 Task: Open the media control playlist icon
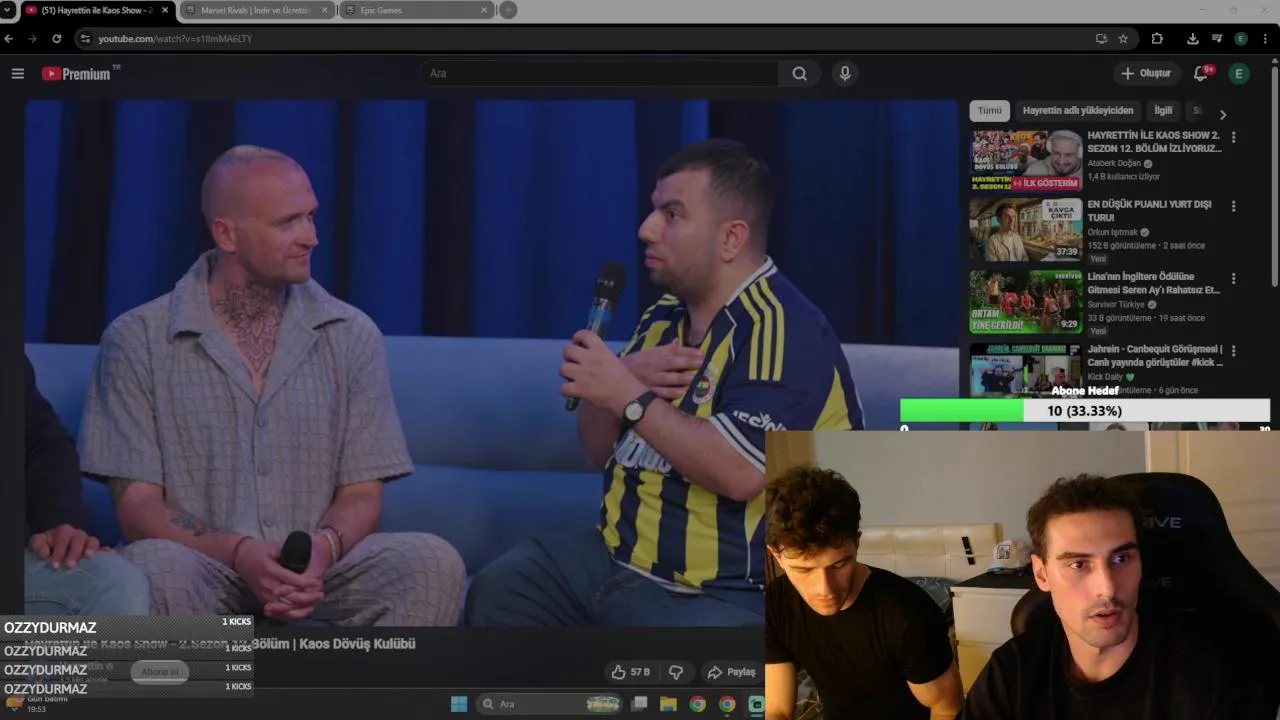(x=1217, y=38)
